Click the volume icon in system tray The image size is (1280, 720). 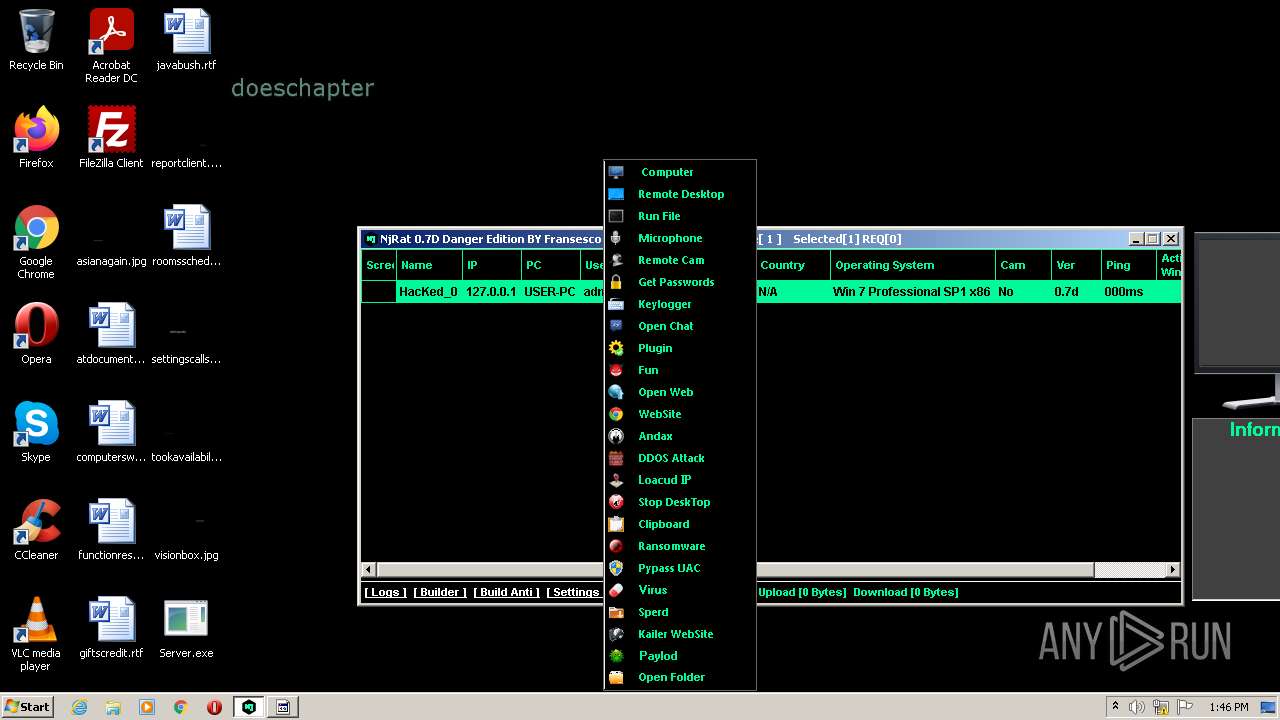click(x=1137, y=707)
